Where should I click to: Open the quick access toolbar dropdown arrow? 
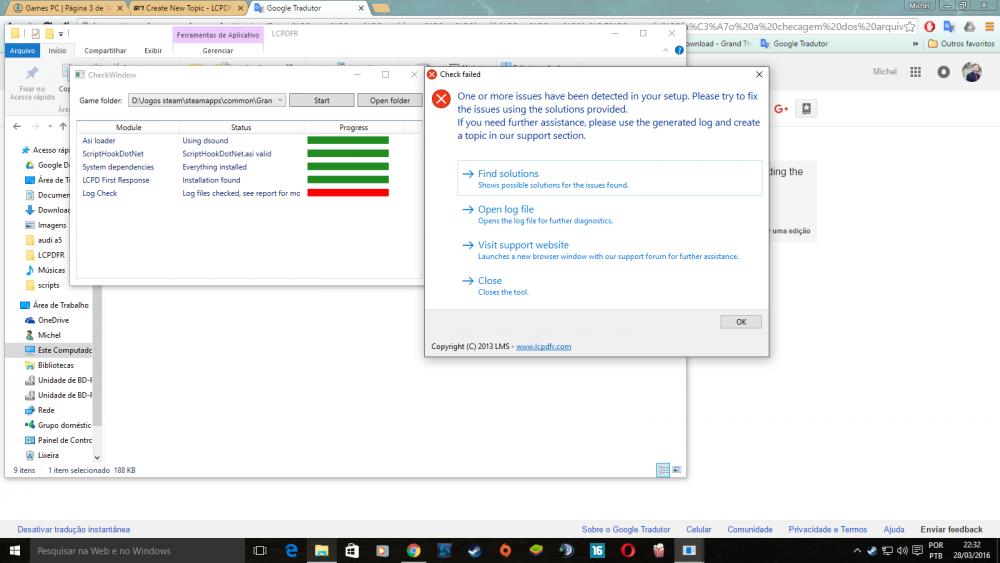pos(61,34)
